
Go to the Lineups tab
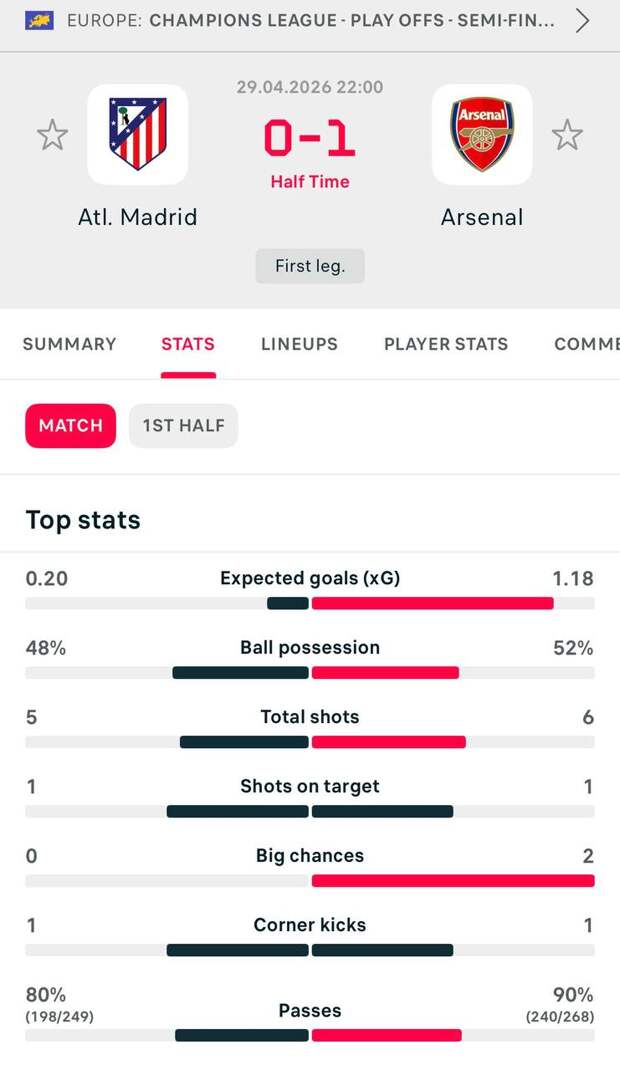click(299, 344)
